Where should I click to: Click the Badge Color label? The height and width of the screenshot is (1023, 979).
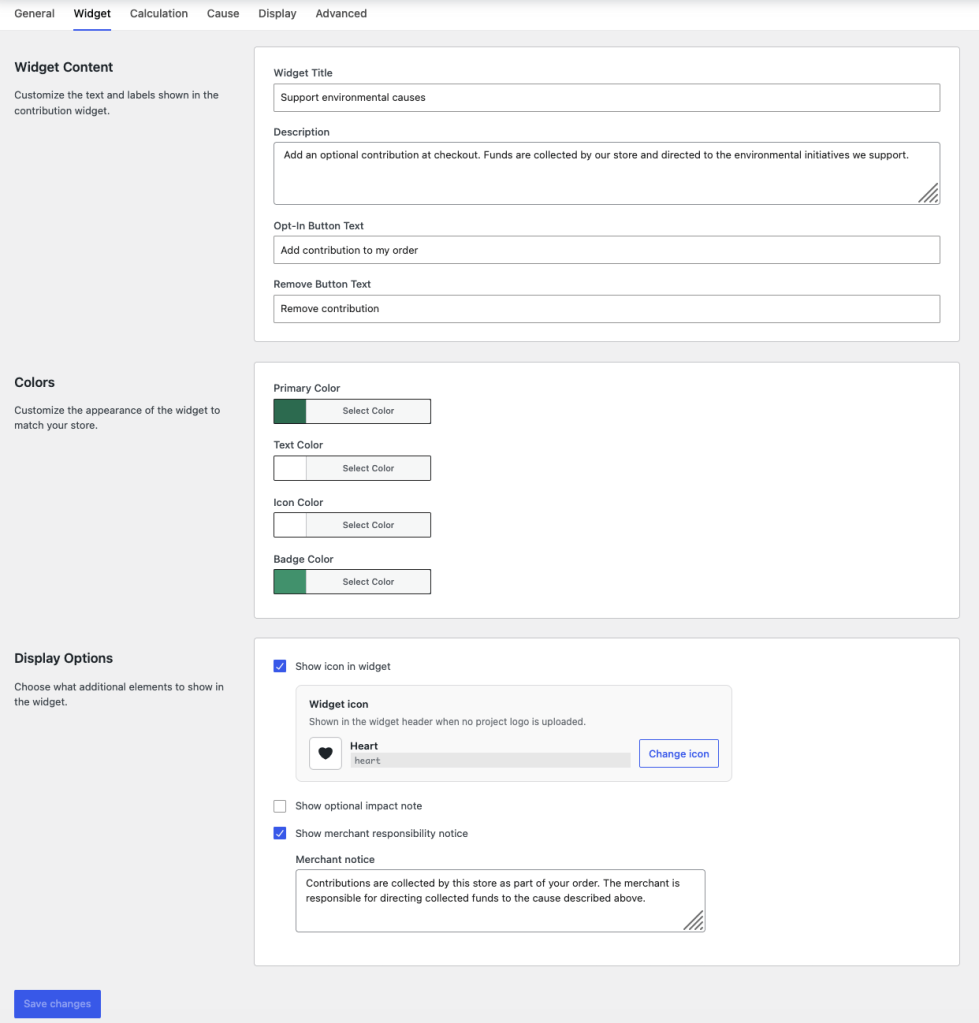point(303,559)
